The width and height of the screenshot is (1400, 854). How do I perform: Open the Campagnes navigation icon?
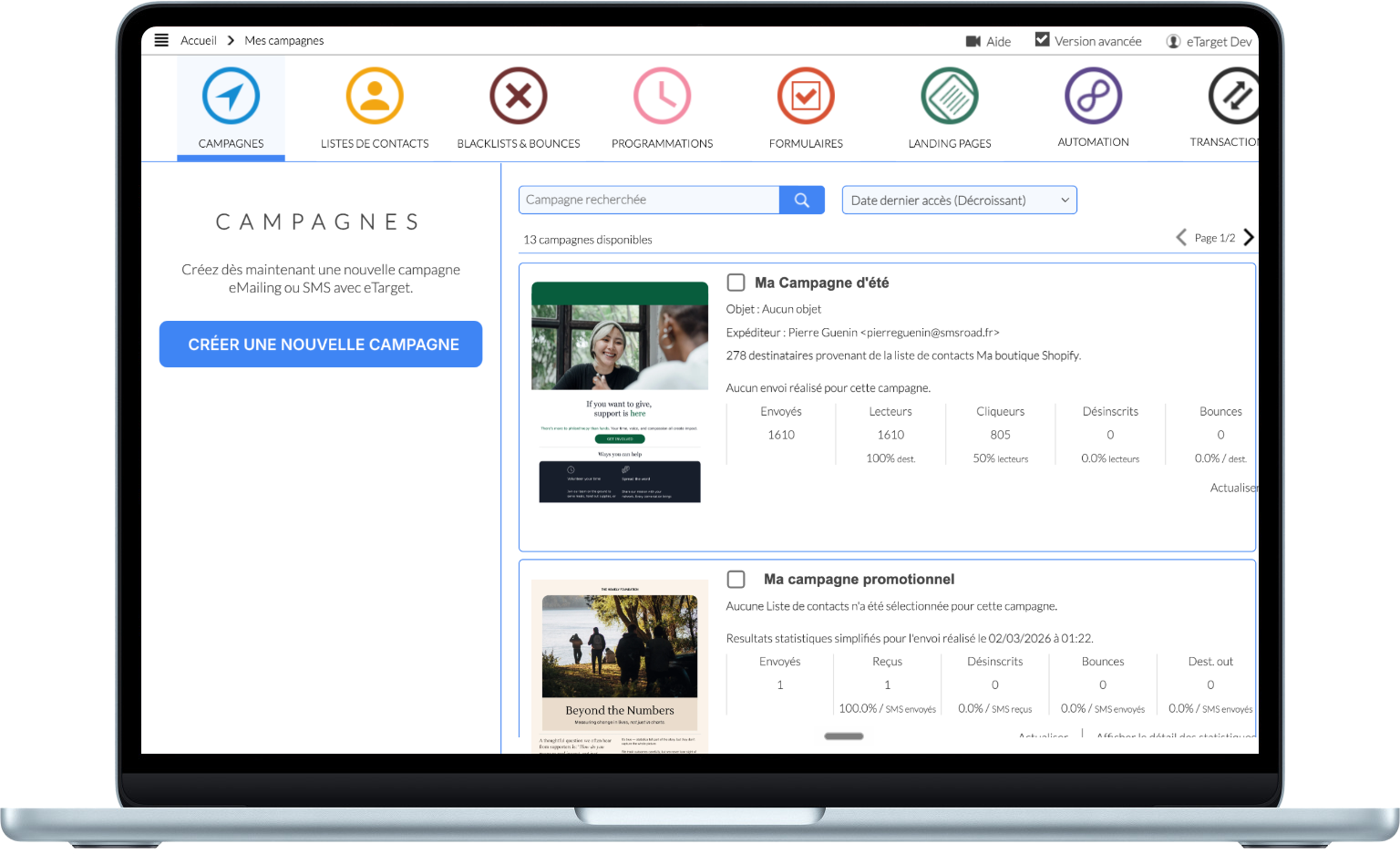coord(231,96)
